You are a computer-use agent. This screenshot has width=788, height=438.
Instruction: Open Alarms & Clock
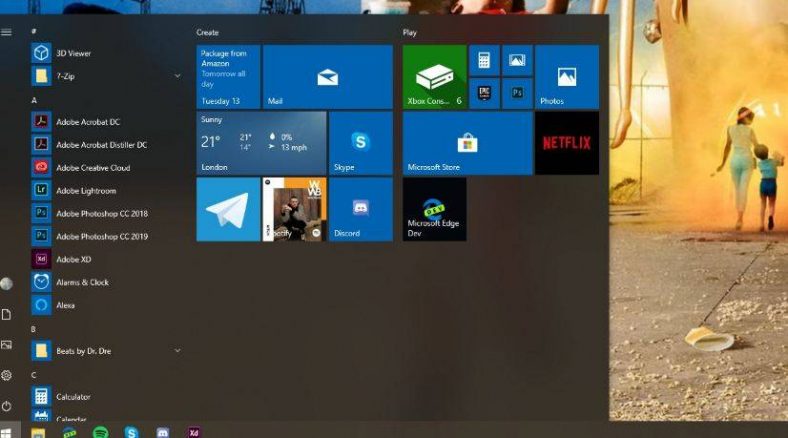[x=106, y=282]
